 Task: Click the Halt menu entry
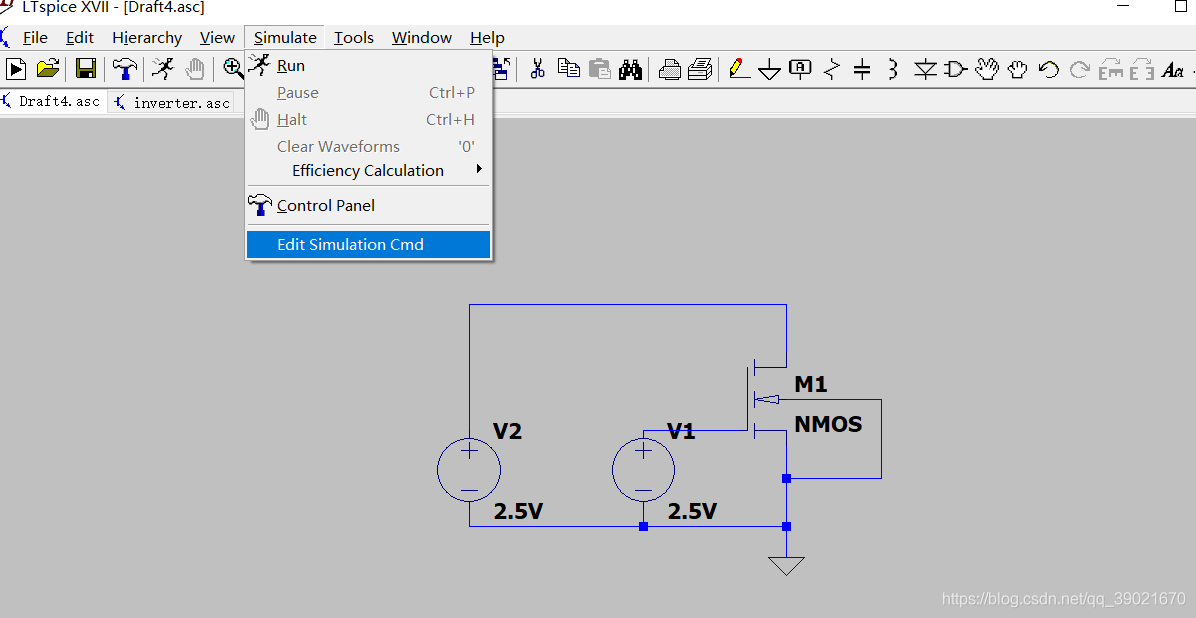[x=368, y=119]
